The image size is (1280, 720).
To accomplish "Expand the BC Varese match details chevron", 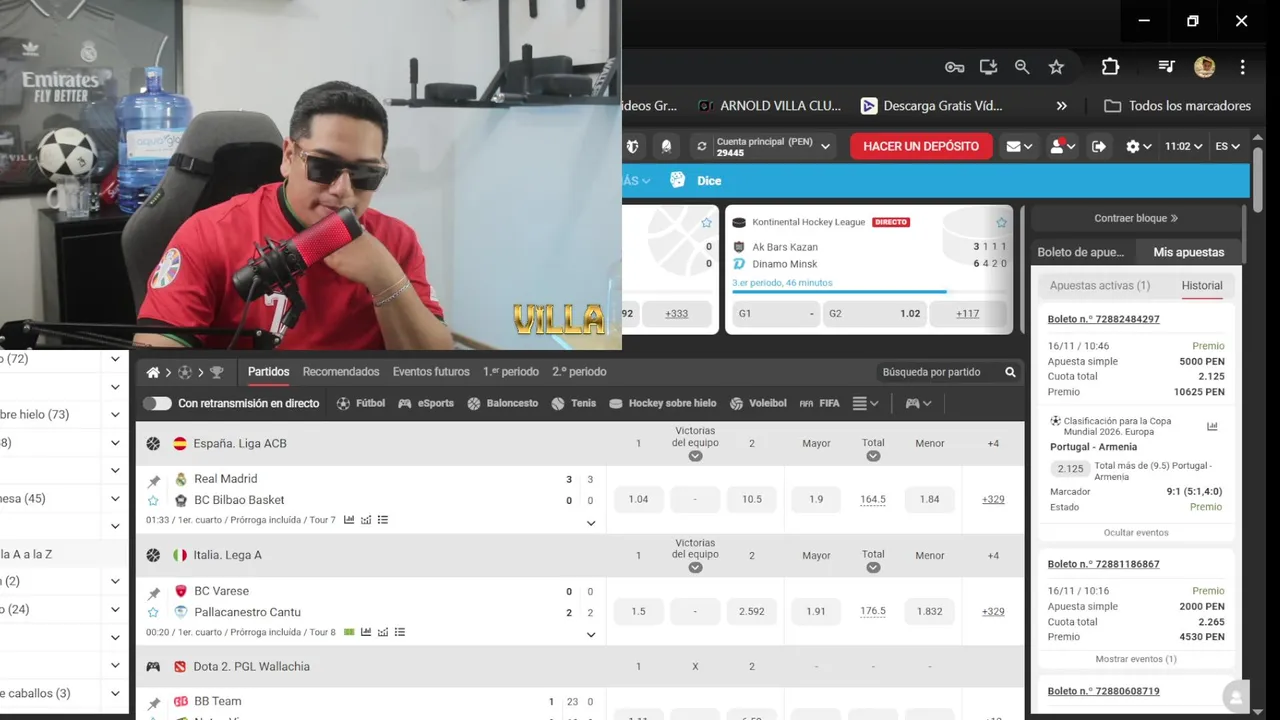I will click(590, 634).
